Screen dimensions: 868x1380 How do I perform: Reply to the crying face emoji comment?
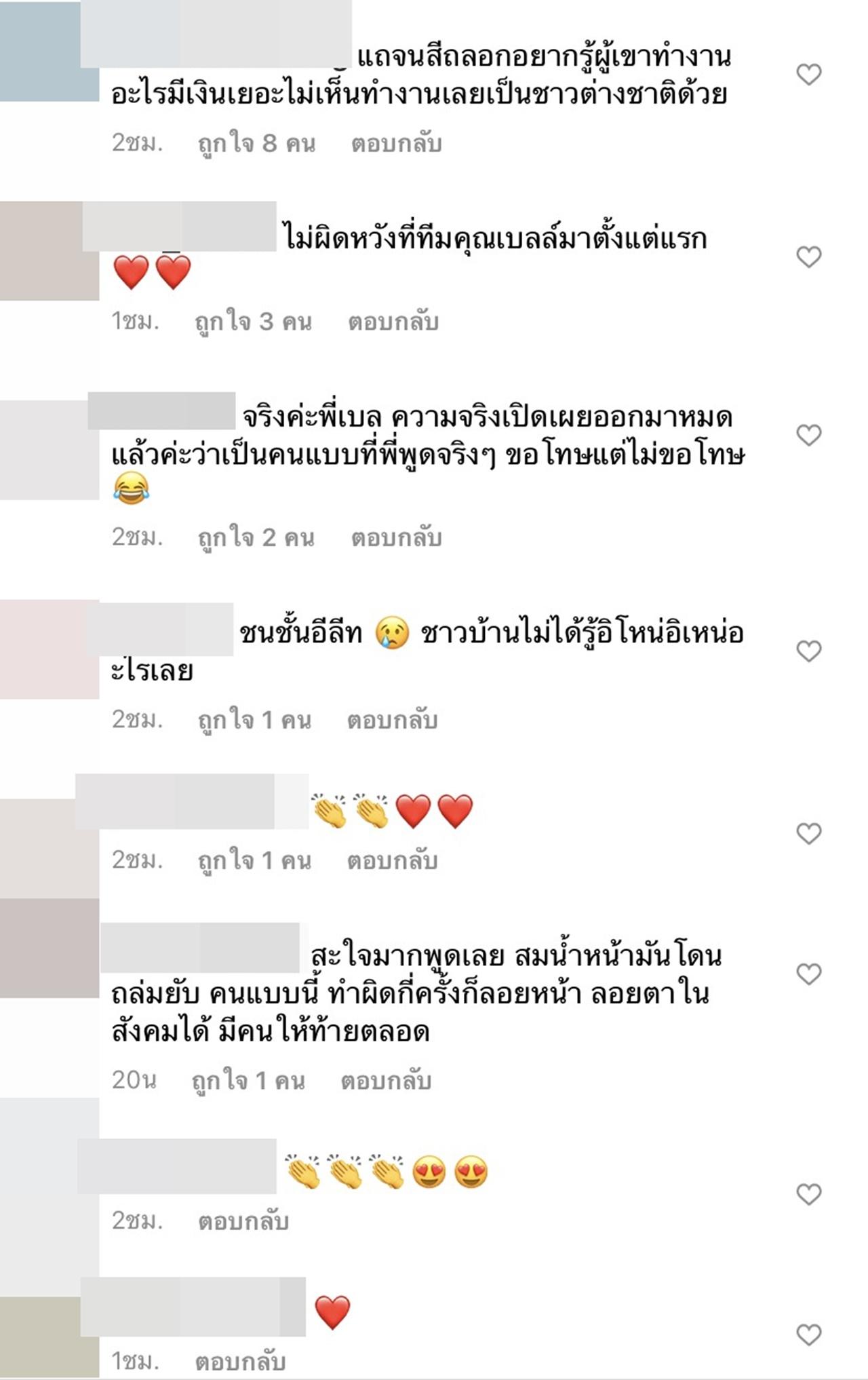[x=393, y=720]
